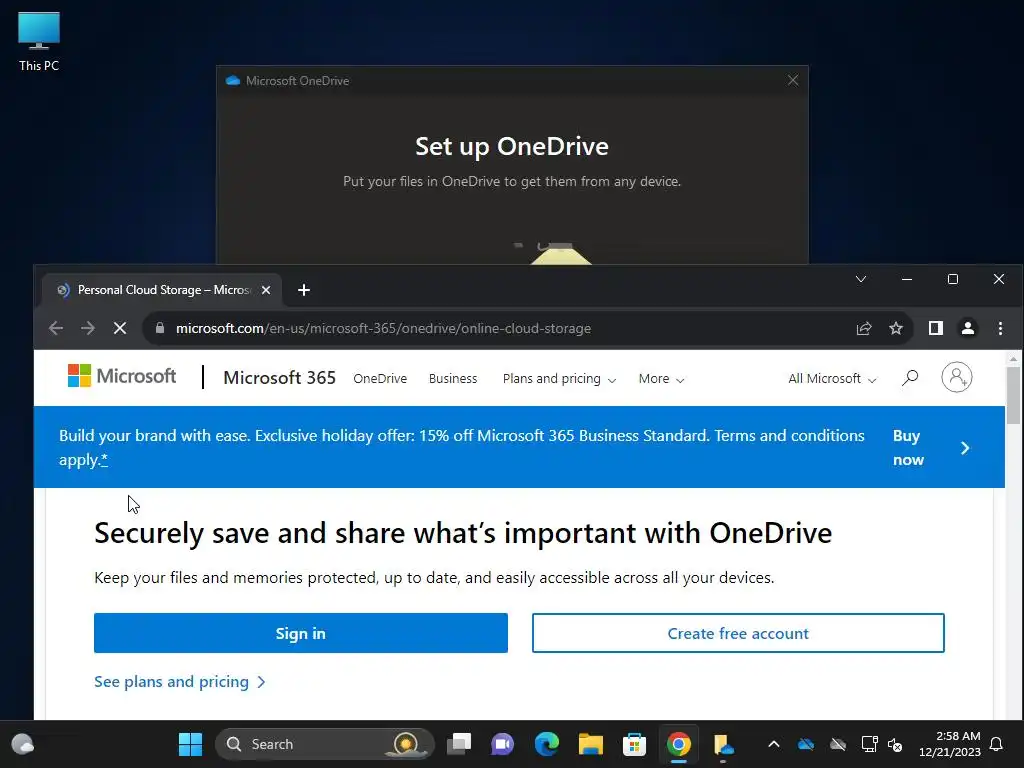Stop loading the page
This screenshot has height=768, width=1024.
click(120, 328)
